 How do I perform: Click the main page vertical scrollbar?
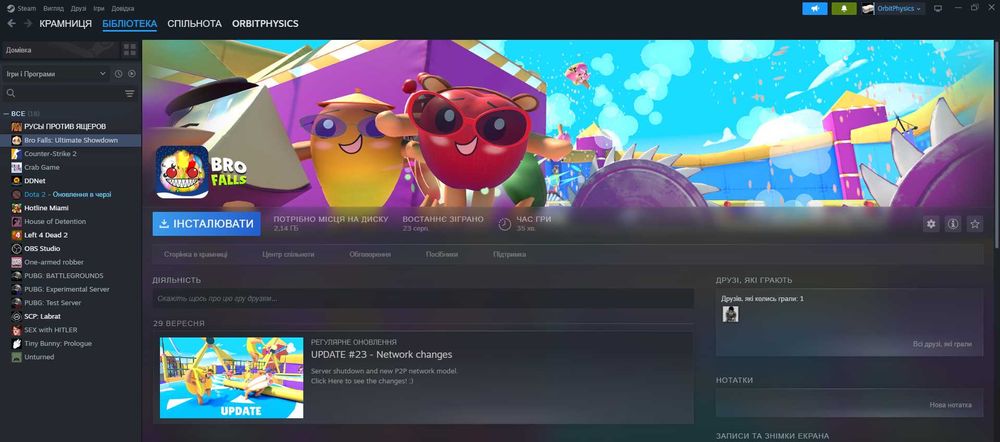[997, 147]
